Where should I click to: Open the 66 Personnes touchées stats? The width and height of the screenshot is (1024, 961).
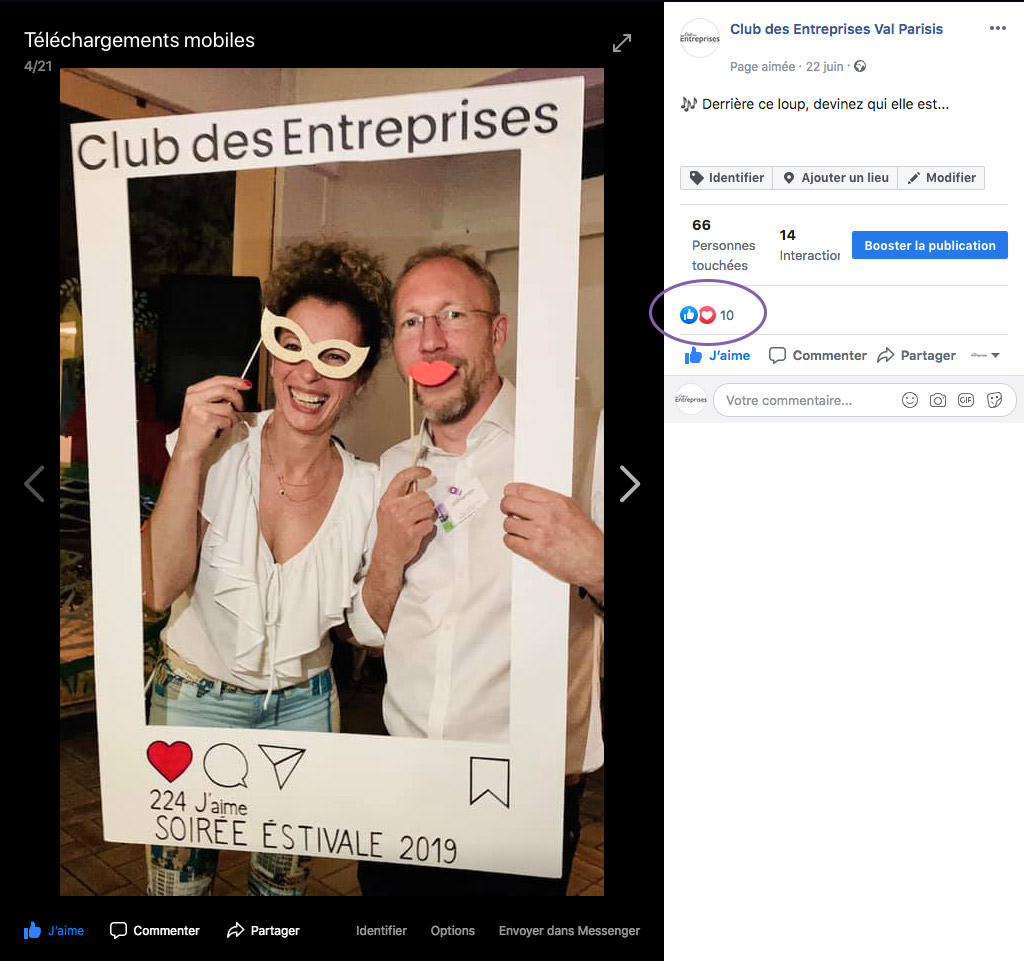(x=723, y=245)
